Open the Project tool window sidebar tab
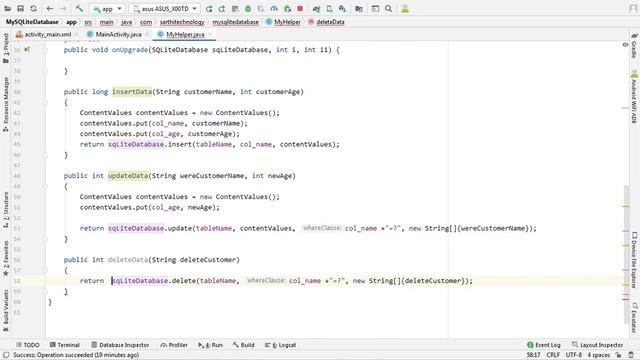 pyautogui.click(x=6, y=48)
